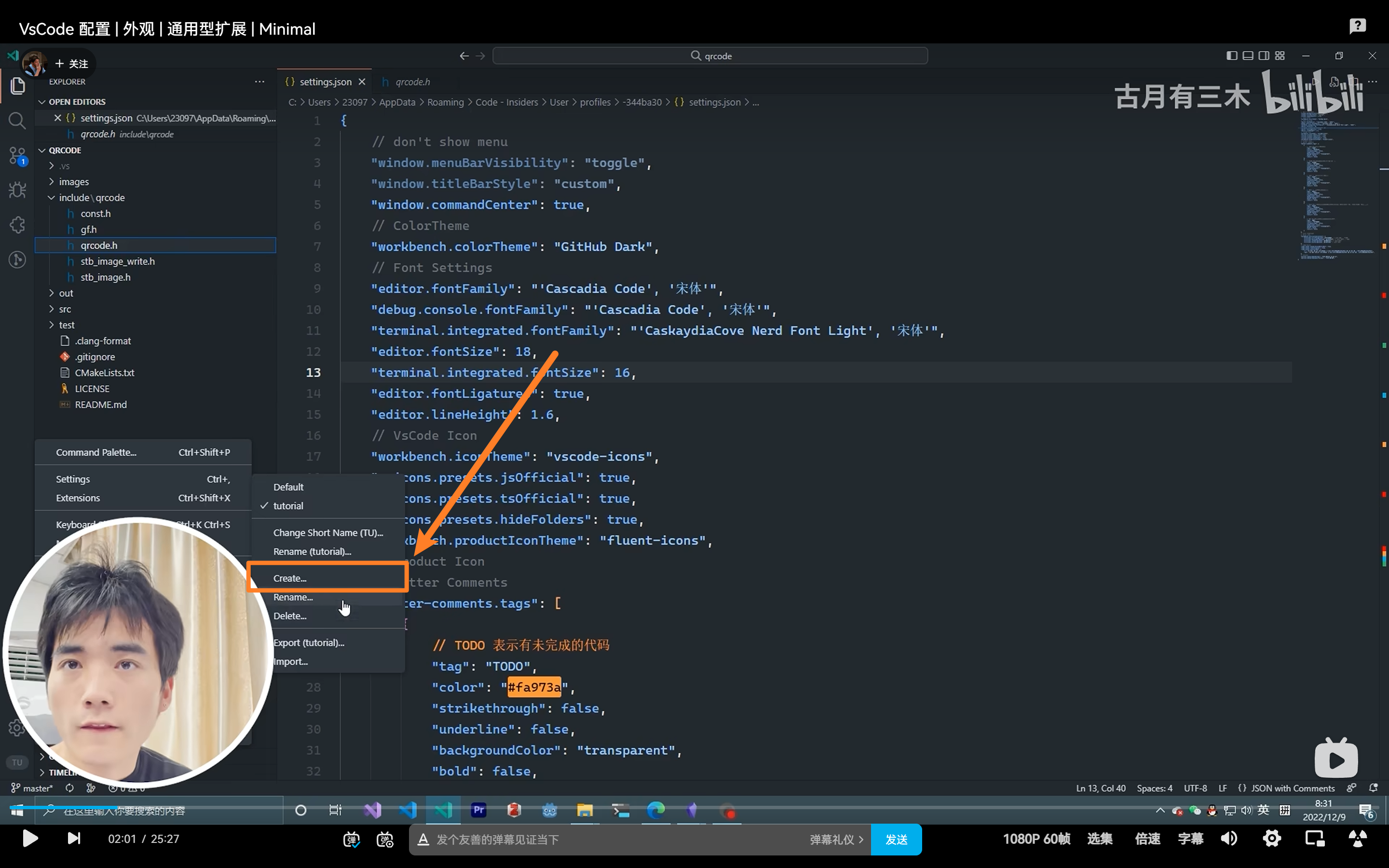Open the Explorer view in the activity bar
Image resolution: width=1389 pixels, height=868 pixels.
pos(17,86)
